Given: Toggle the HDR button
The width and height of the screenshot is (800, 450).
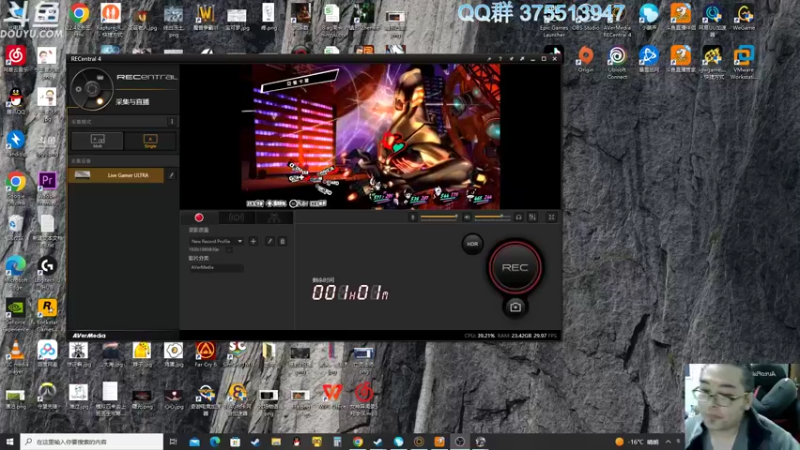Looking at the screenshot, I should pyautogui.click(x=472, y=244).
